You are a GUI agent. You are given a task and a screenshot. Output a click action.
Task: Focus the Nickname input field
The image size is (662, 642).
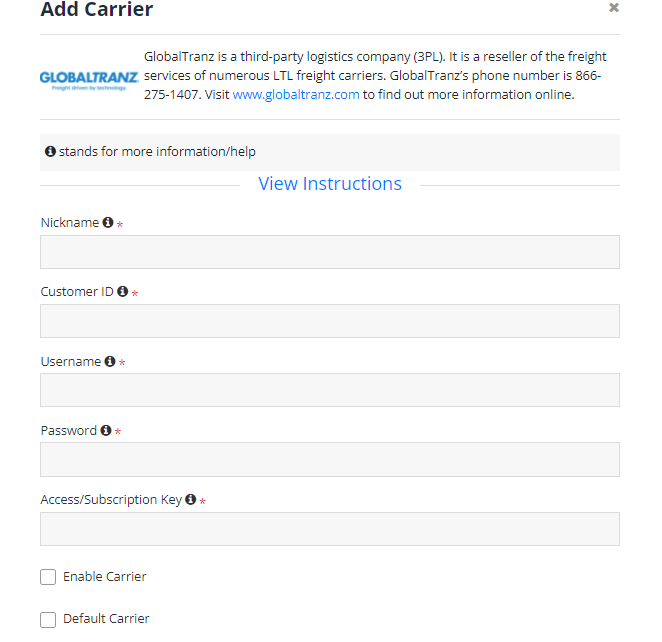(330, 252)
